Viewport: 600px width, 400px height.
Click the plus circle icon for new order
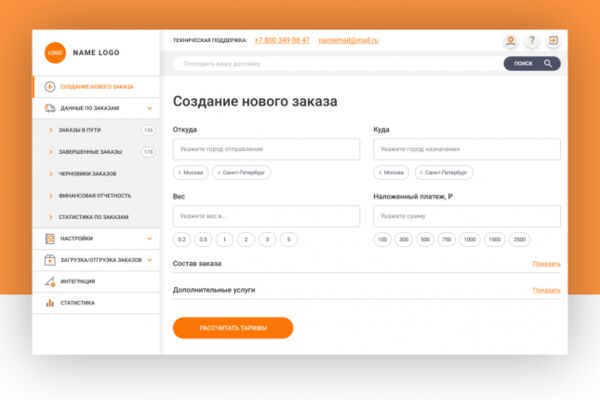pyautogui.click(x=50, y=87)
